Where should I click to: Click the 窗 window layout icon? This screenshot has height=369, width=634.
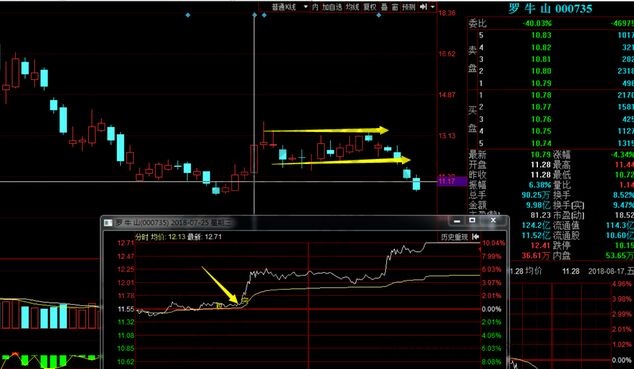pos(395,7)
